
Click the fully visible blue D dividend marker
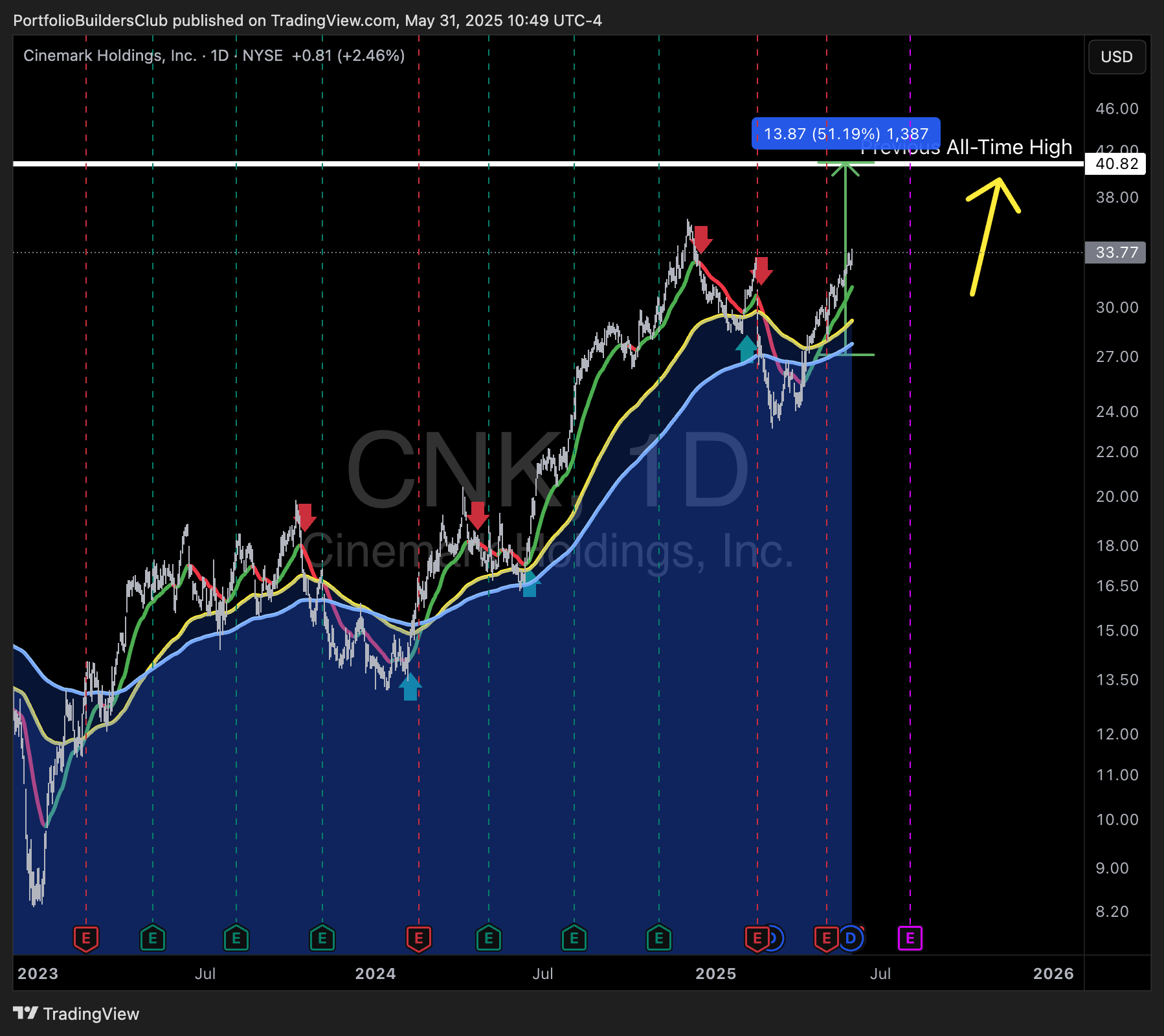coord(851,938)
